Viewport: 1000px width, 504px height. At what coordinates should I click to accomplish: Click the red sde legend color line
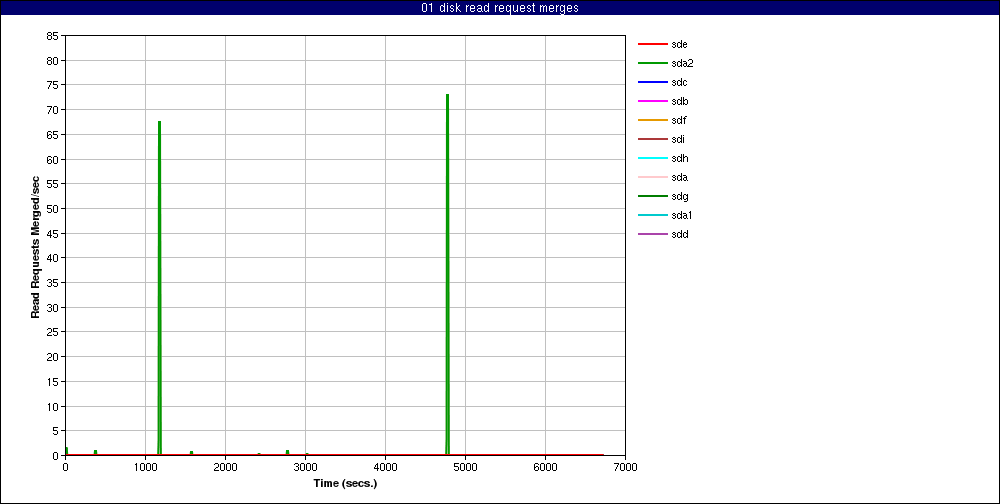point(653,45)
